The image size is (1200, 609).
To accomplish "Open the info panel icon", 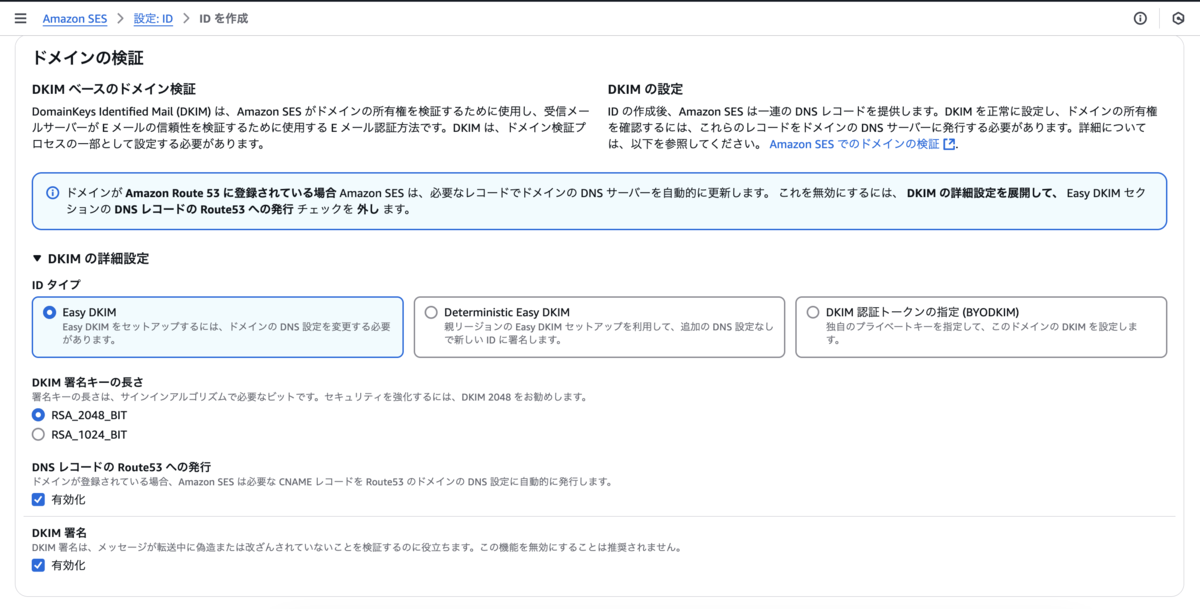I will [x=1140, y=18].
